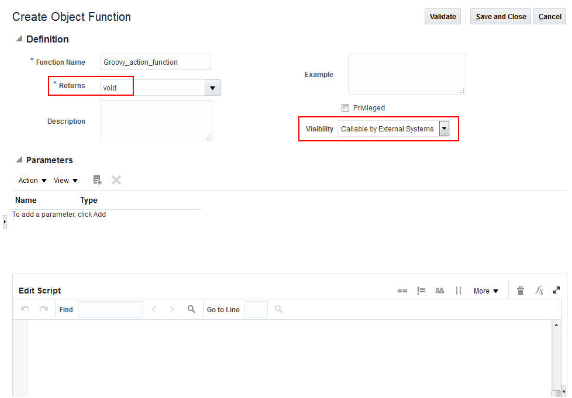Sort by the Name column header
Viewport: 572px width, 398px height.
coord(26,200)
